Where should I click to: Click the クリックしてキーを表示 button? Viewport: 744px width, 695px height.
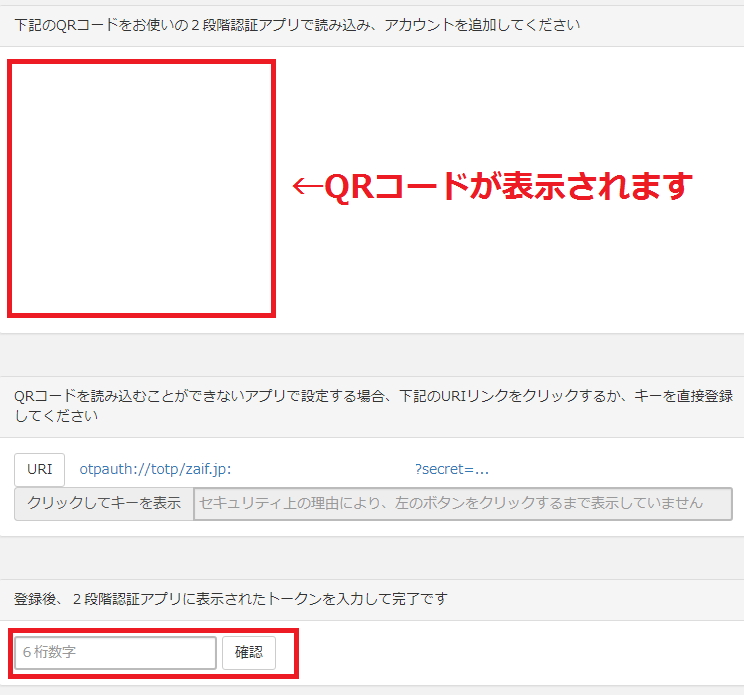click(104, 503)
